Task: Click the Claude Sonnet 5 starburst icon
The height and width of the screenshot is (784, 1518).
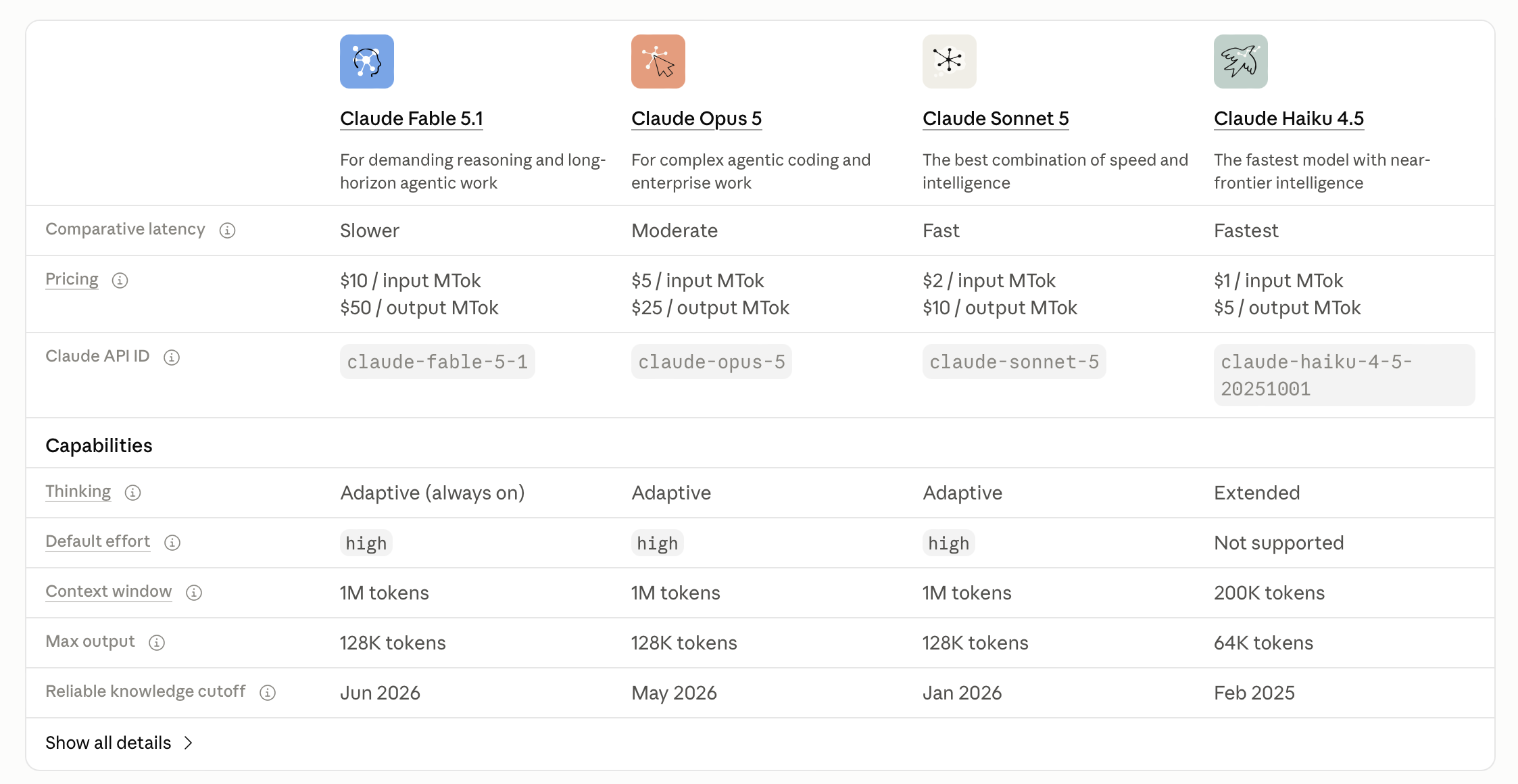Action: tap(950, 62)
